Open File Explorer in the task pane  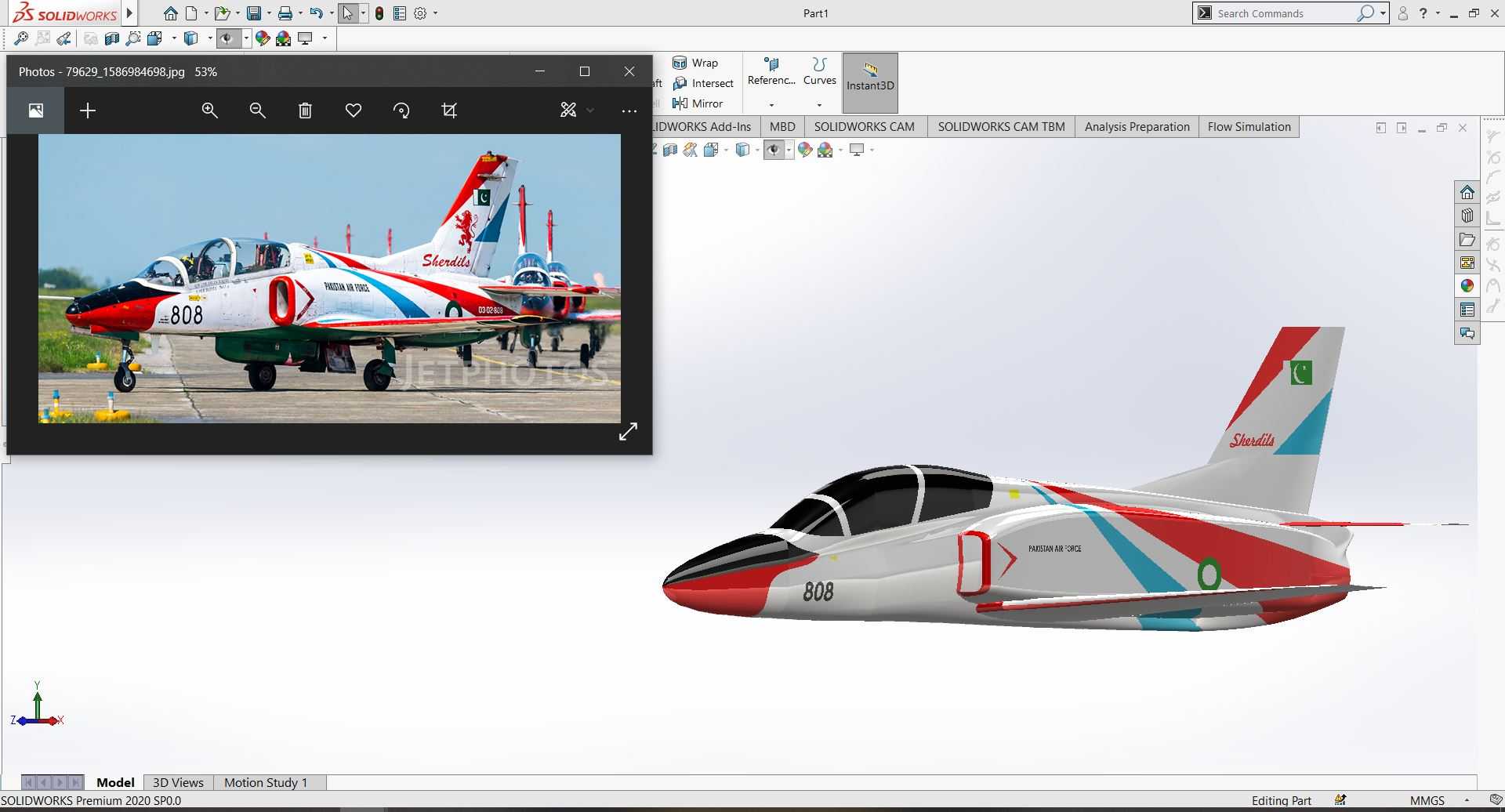click(x=1467, y=239)
